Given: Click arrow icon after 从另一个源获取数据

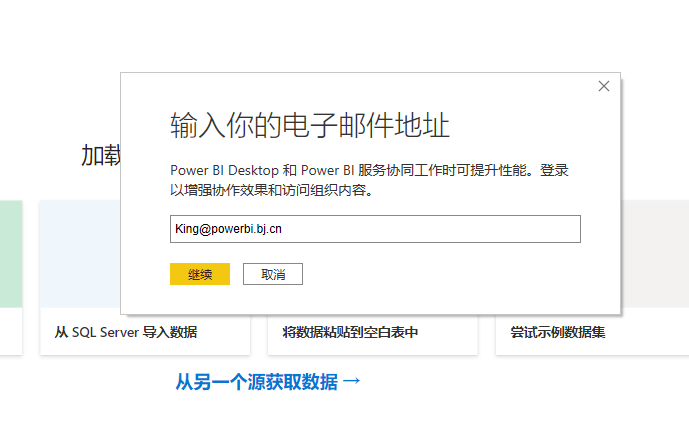Looking at the screenshot, I should pos(351,381).
